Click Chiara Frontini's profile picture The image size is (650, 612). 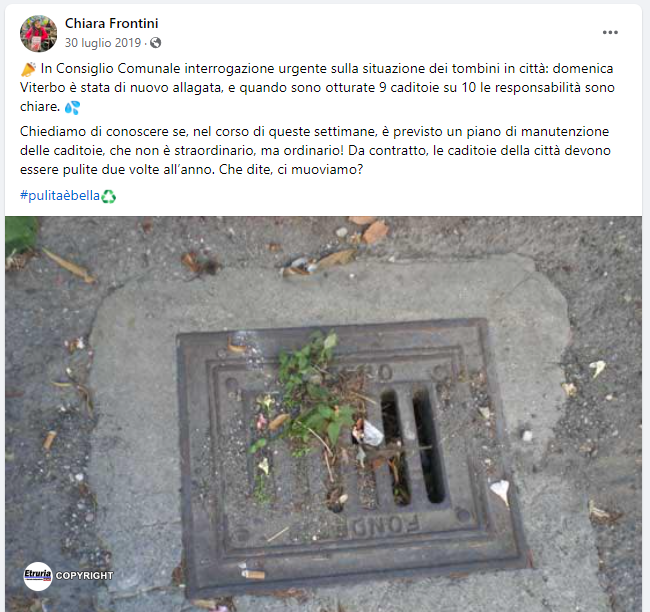click(39, 34)
